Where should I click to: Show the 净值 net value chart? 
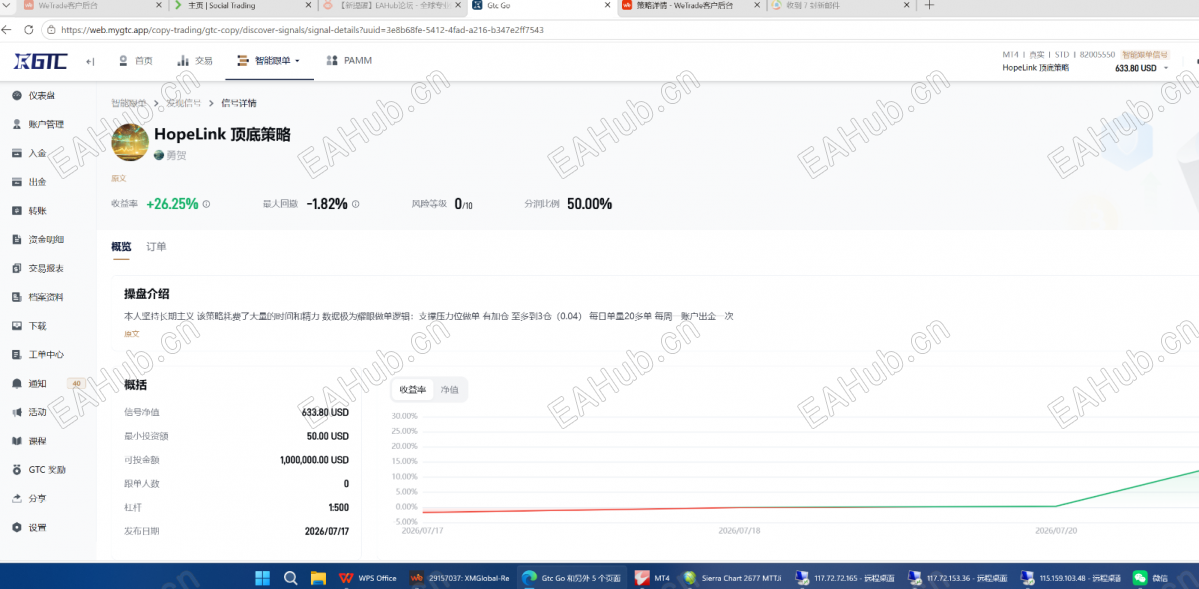[x=450, y=389]
